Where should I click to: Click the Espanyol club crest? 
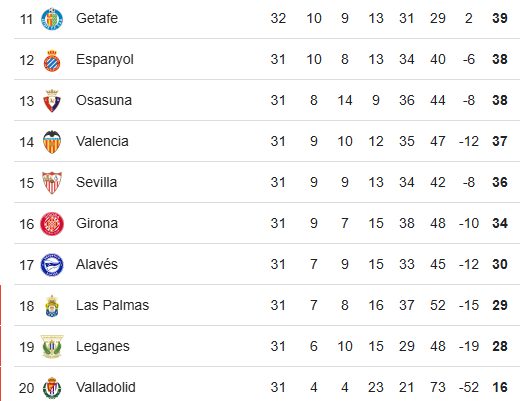pyautogui.click(x=52, y=60)
